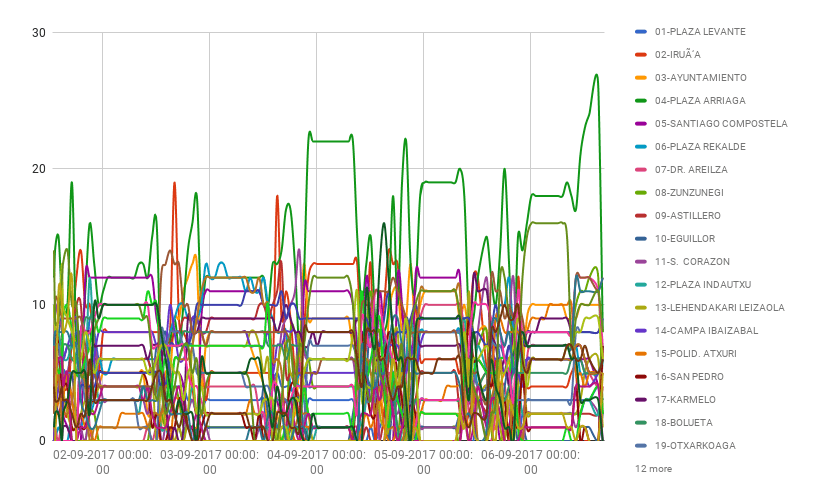Image resolution: width=813 pixels, height=502 pixels.
Task: Click the 05-SANTIAGO COMPOSTELA purple legend swatch
Action: coord(641,124)
